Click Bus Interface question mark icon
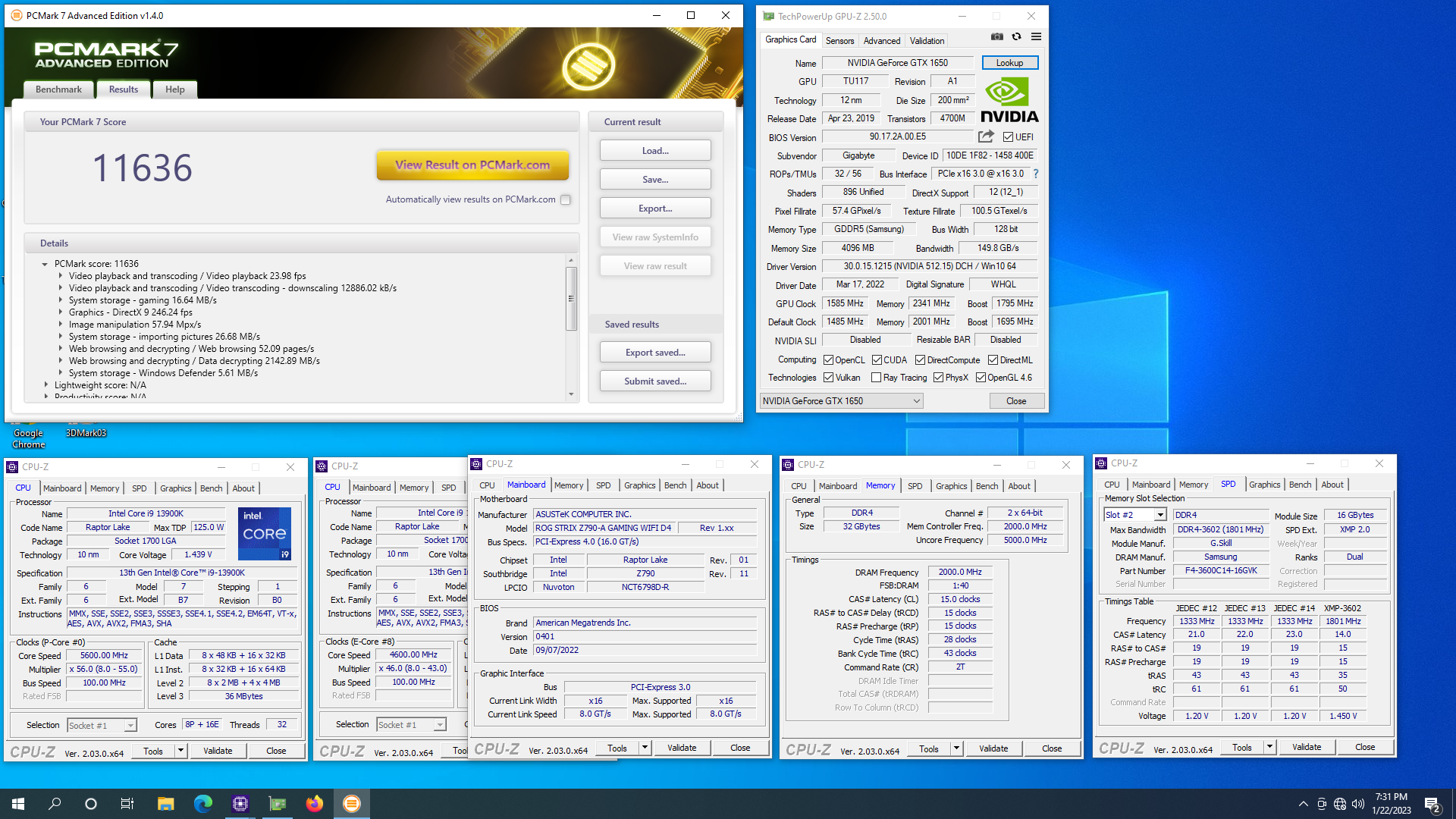The height and width of the screenshot is (819, 1456). point(1035,174)
